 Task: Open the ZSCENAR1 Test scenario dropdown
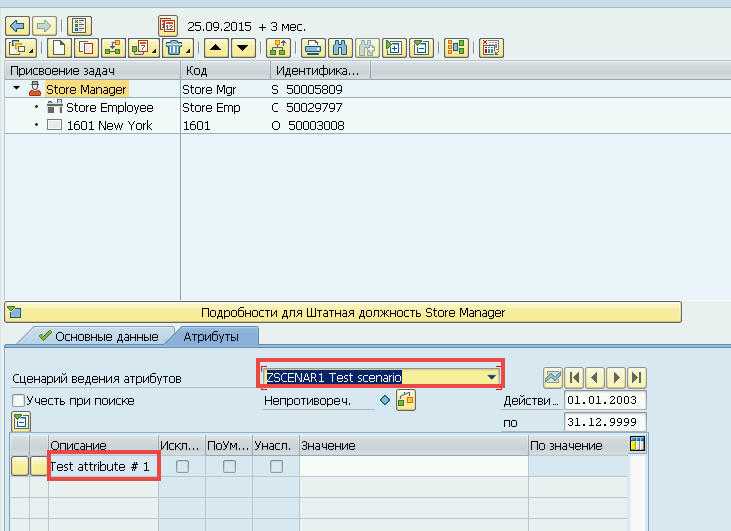491,377
